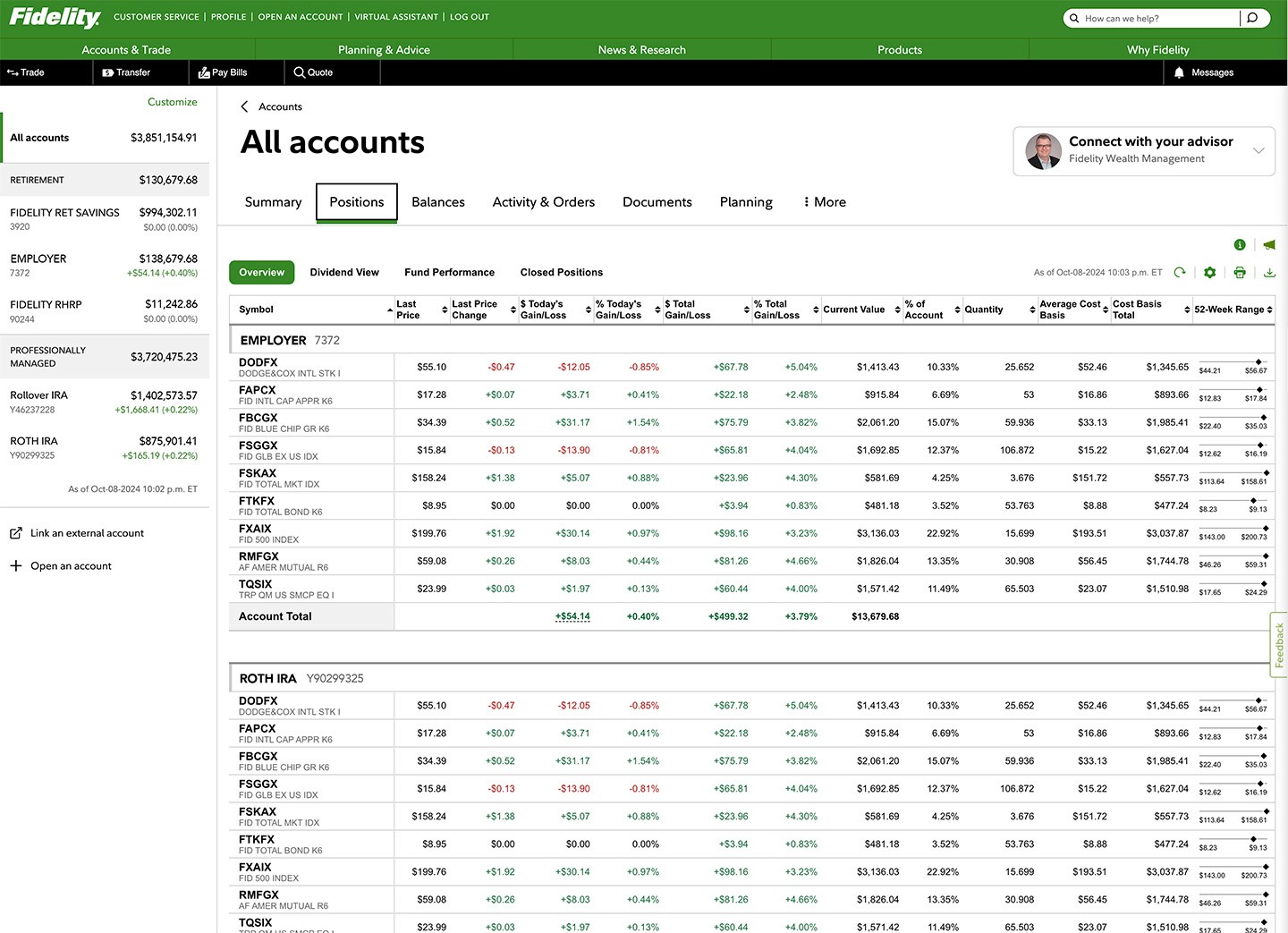The image size is (1288, 933).
Task: Click the green Overview button
Action: pos(261,272)
